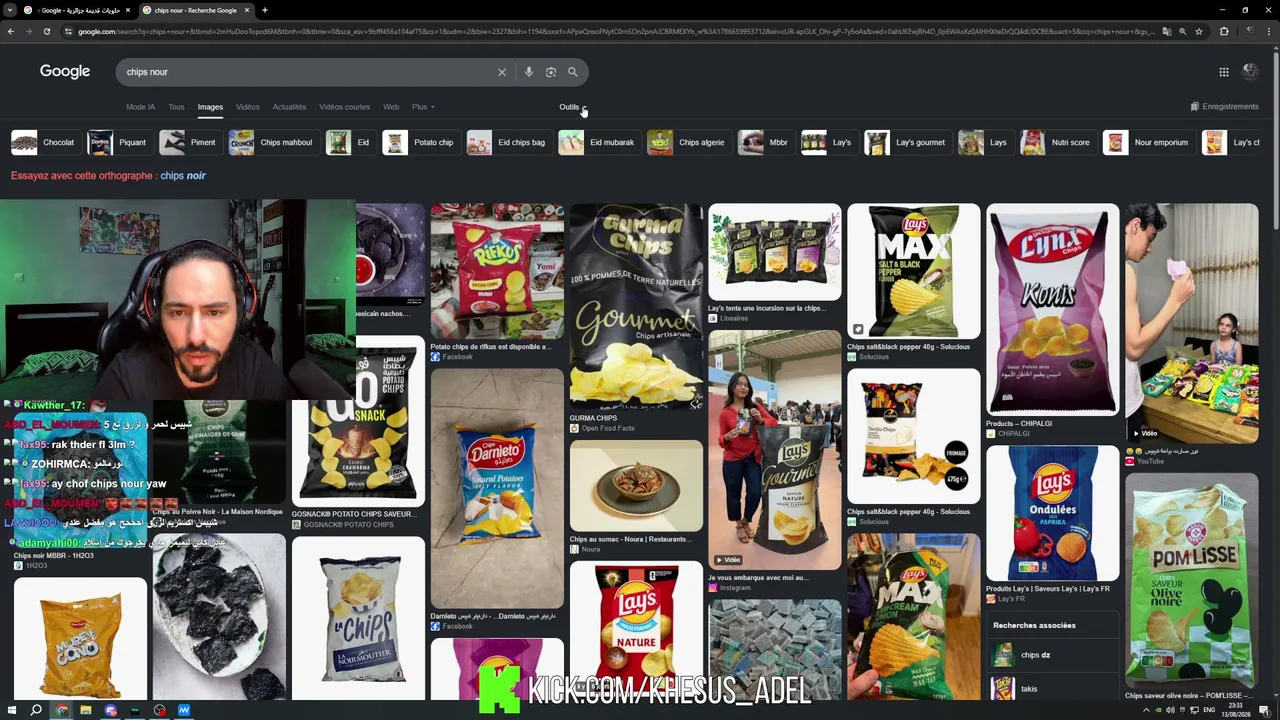Open the Chrome tab search dropdown
1280x720 pixels.
[x=9, y=10]
